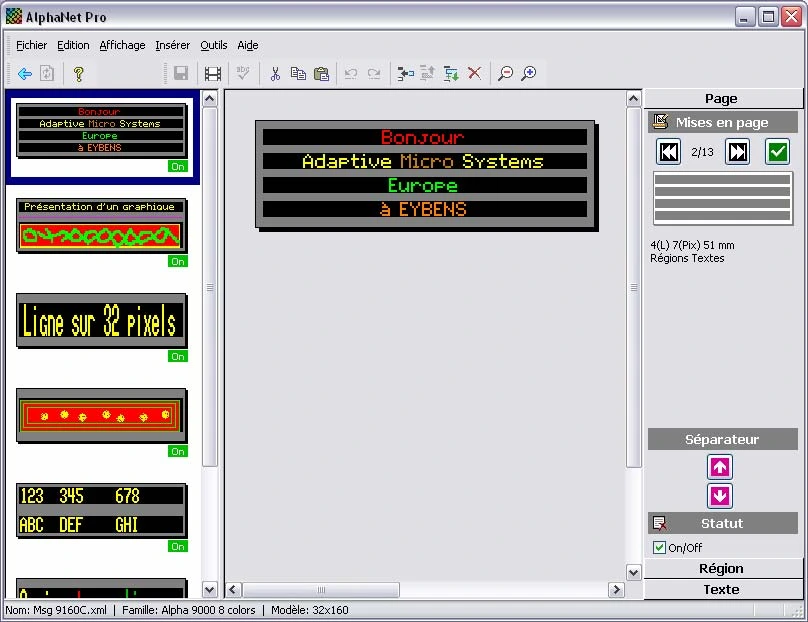This screenshot has height=622, width=808.
Task: Click thumbnail list scroll down arrow
Action: [x=210, y=589]
